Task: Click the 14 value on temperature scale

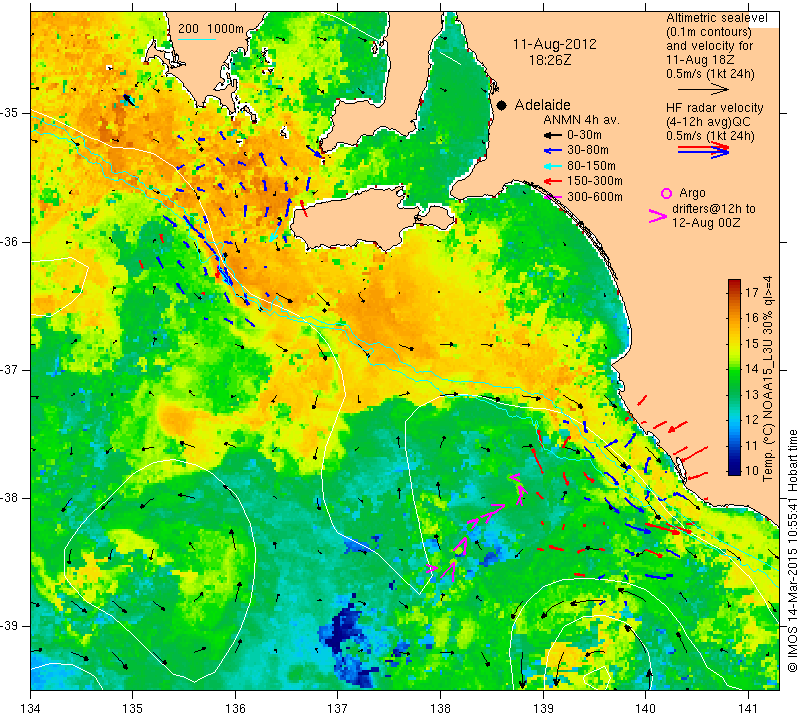Action: 752,369
